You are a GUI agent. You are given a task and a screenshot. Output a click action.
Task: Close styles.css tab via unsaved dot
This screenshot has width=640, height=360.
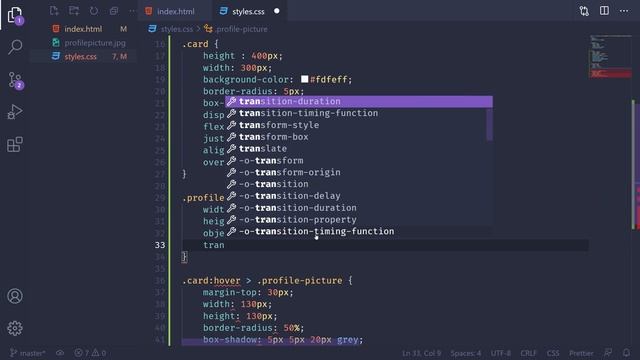[277, 11]
